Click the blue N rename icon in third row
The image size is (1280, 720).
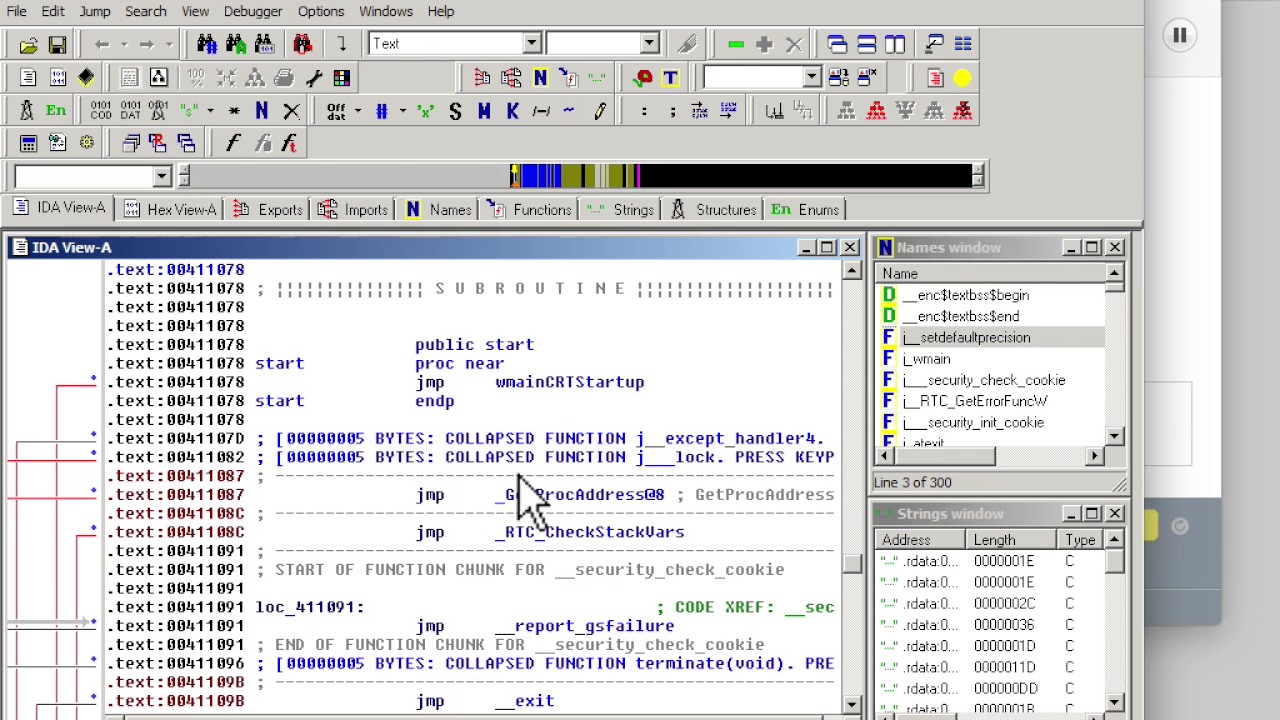click(262, 111)
